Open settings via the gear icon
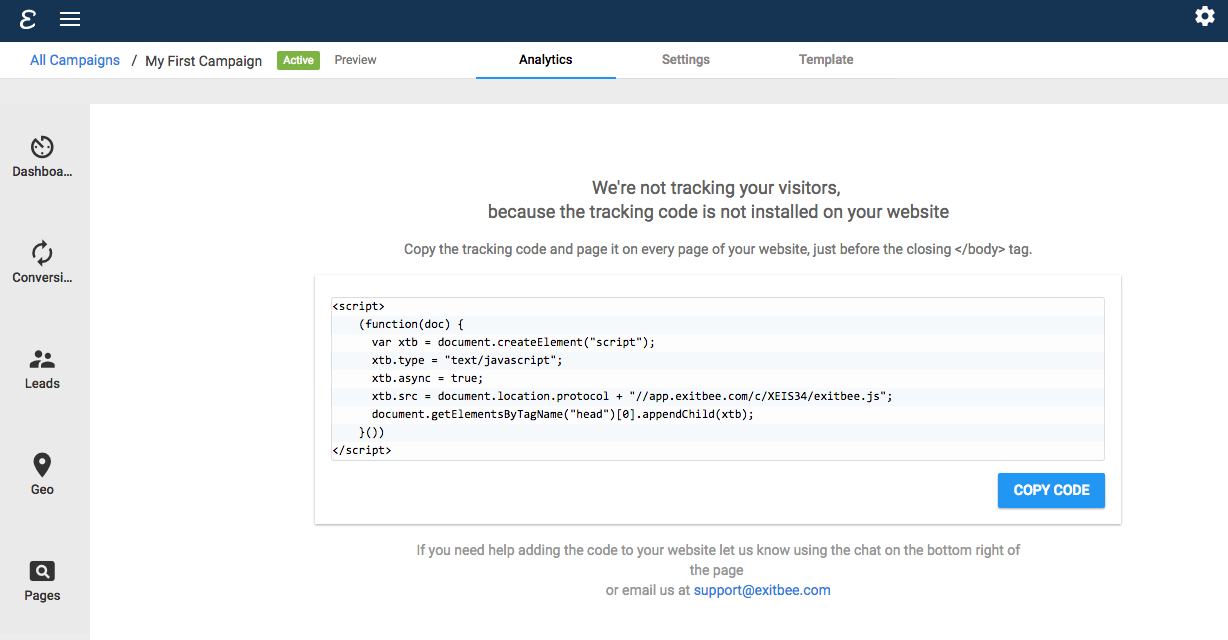 (1205, 16)
